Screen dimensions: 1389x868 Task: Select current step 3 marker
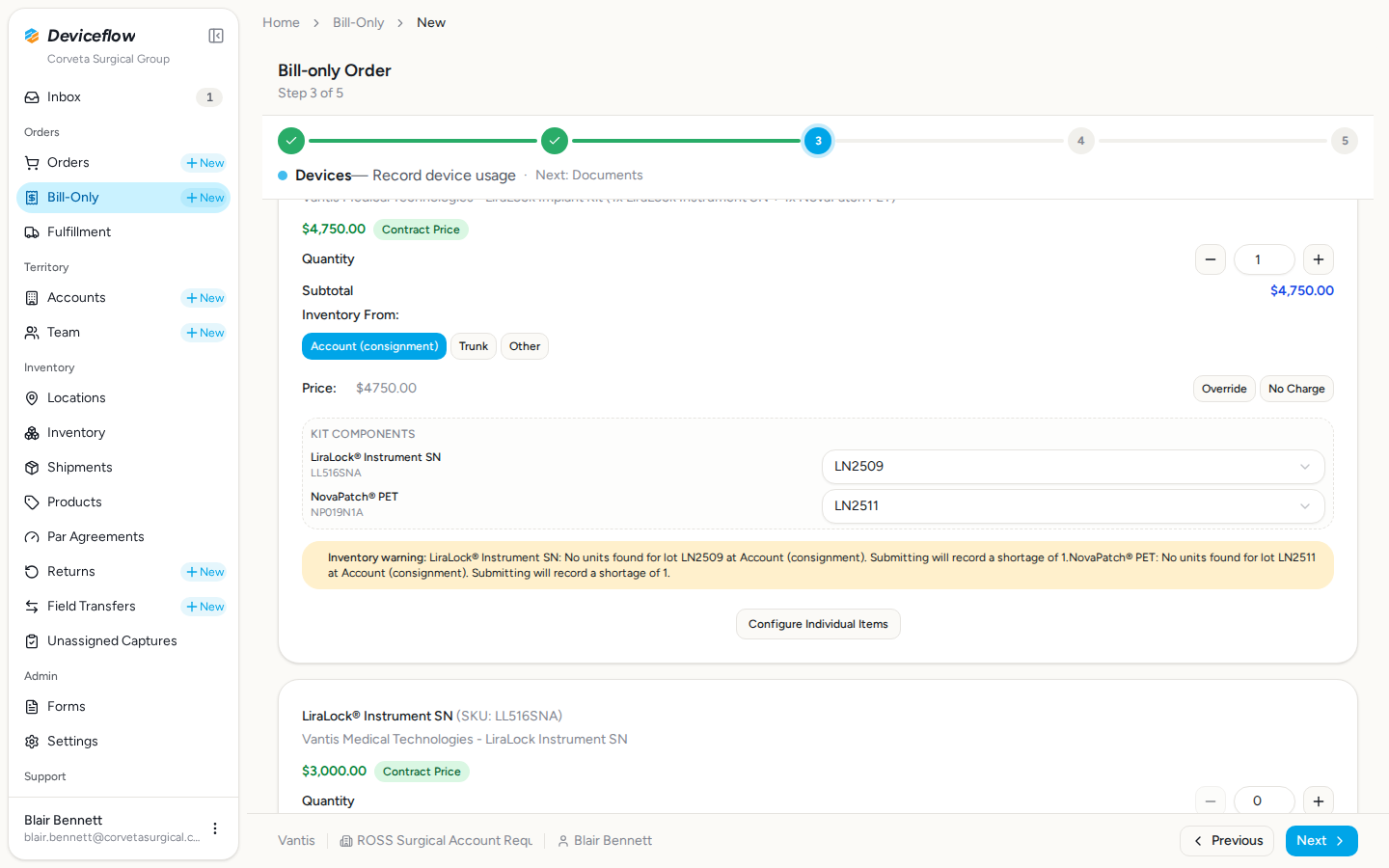[x=818, y=141]
